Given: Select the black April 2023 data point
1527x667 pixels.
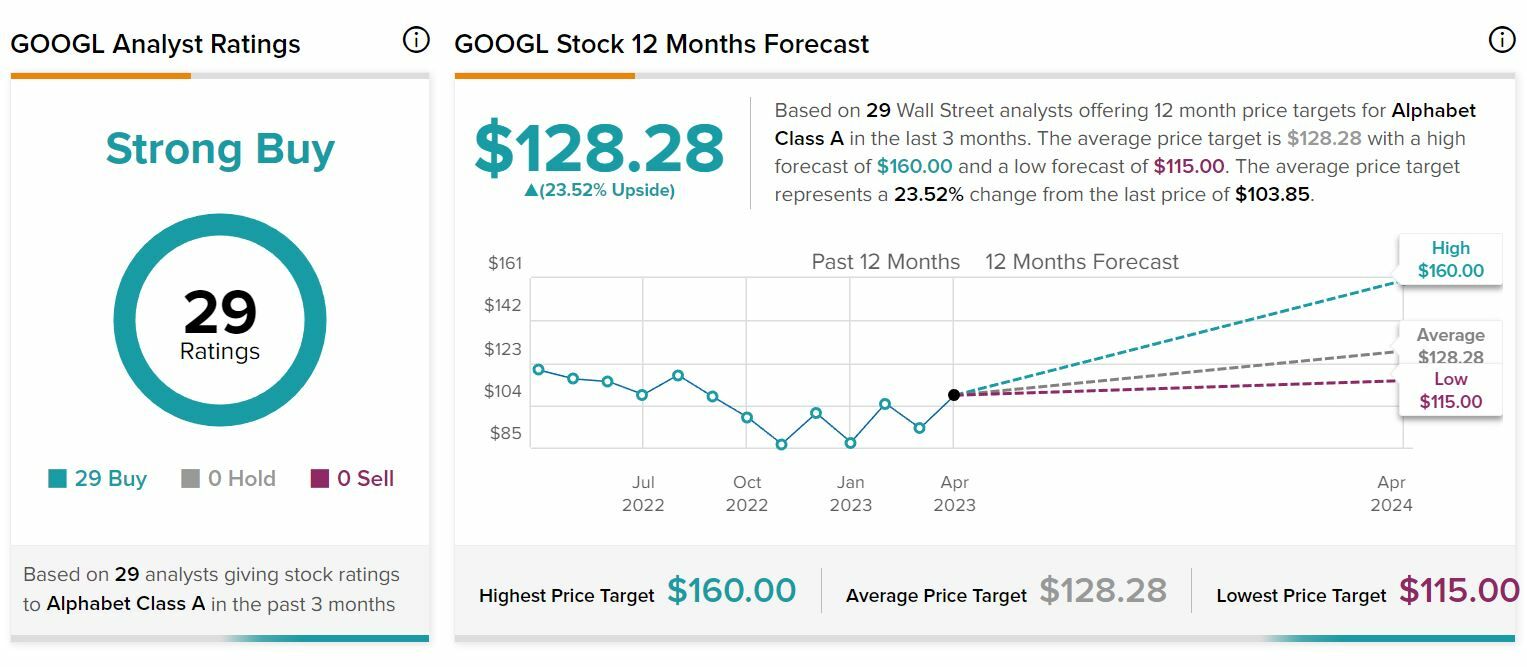Looking at the screenshot, I should coord(954,395).
